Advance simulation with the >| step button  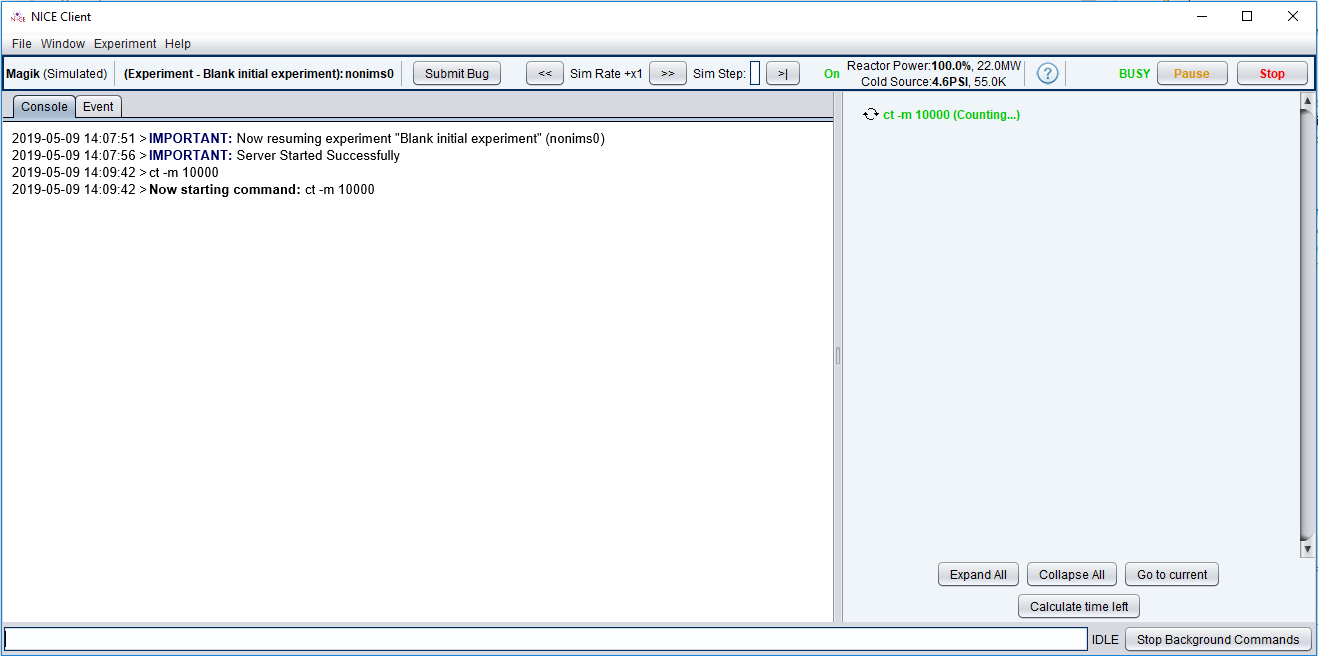(782, 74)
